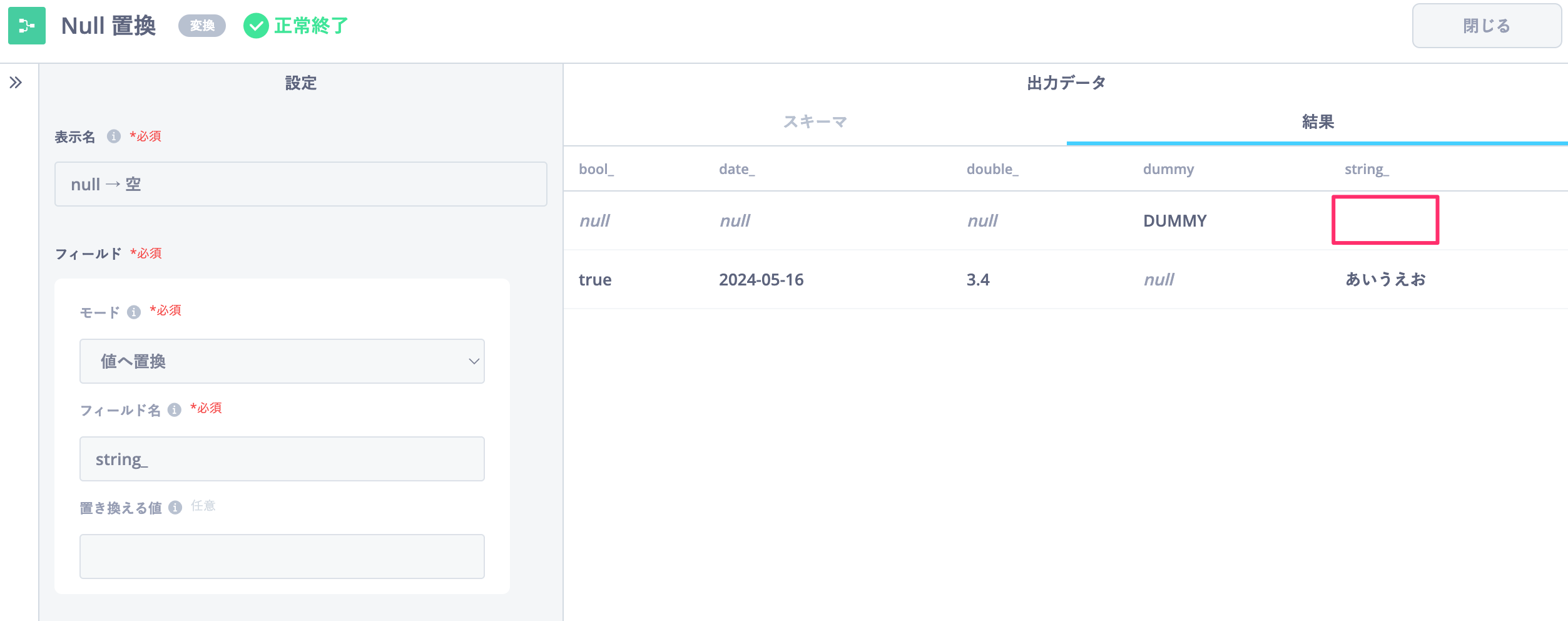Click the bool_ column header
This screenshot has height=621, width=1568.
pyautogui.click(x=596, y=169)
